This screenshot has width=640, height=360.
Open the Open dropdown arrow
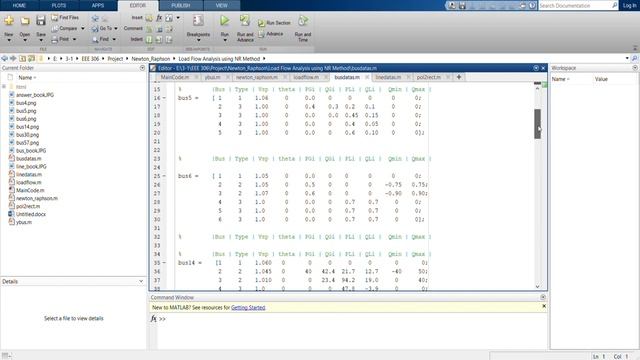25,40
